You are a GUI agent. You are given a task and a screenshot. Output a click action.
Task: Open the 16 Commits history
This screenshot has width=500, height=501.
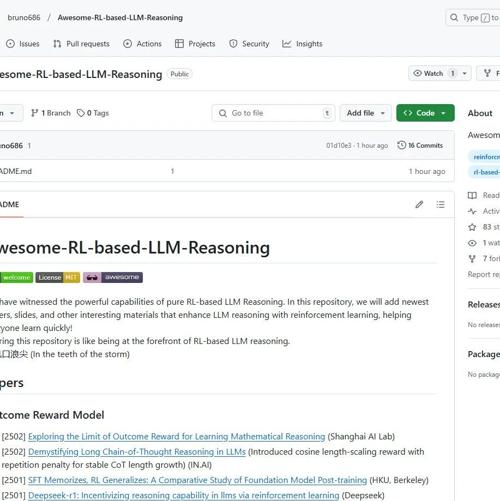[420, 145]
